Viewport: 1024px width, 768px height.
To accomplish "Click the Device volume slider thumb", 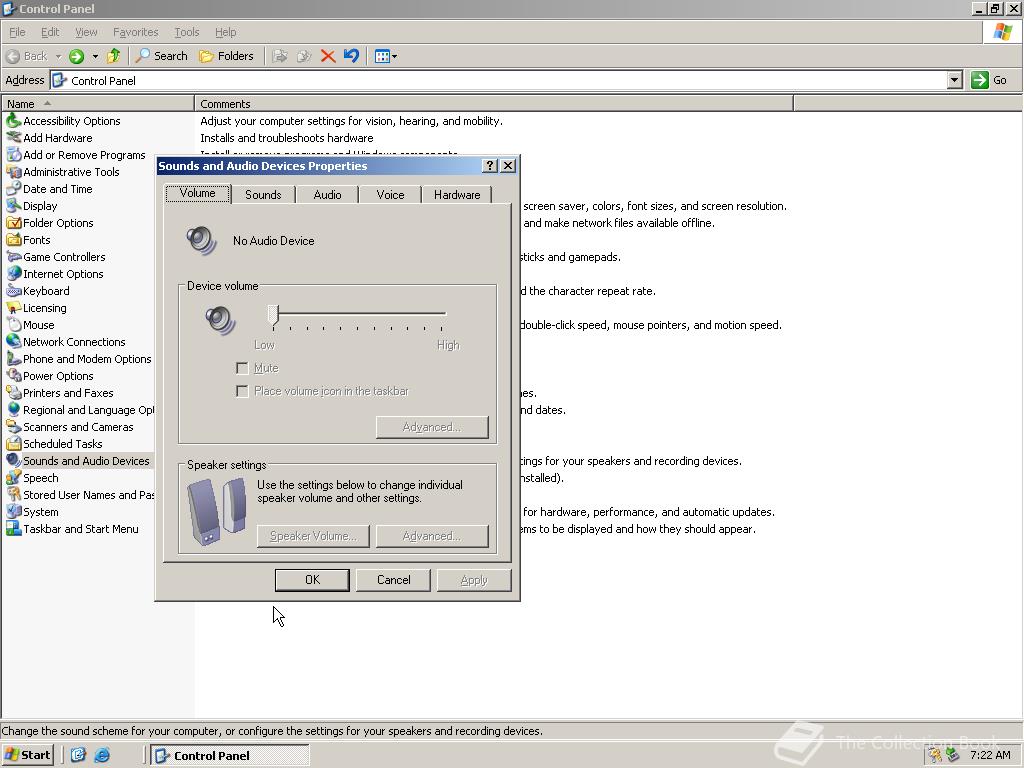I will point(274,315).
